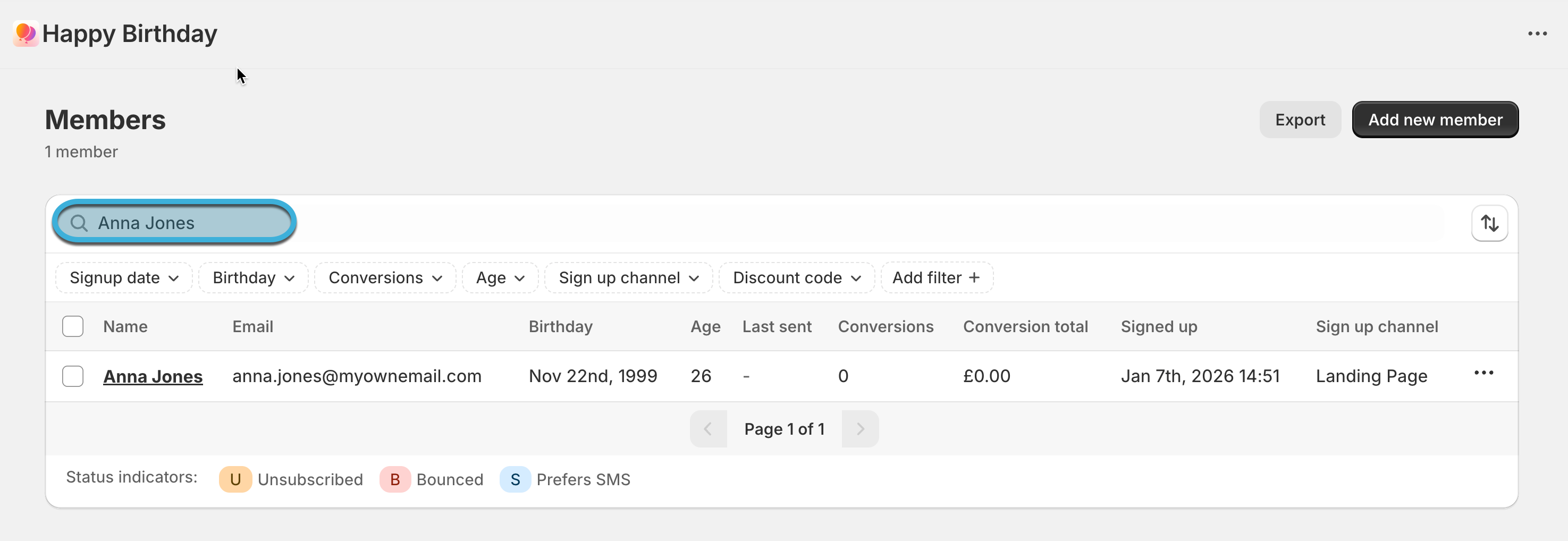
Task: Click the Page 1 of 1 label
Action: coord(784,429)
